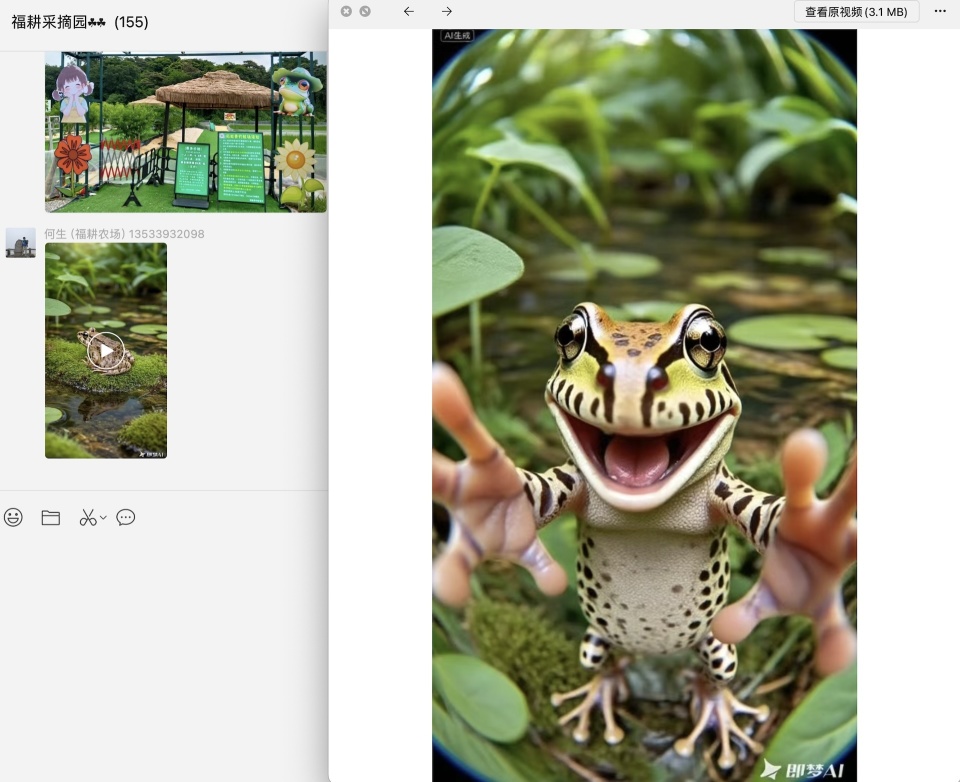Screen dimensions: 960x782
Task: Click the AI生成 label on video
Action: coord(457,36)
